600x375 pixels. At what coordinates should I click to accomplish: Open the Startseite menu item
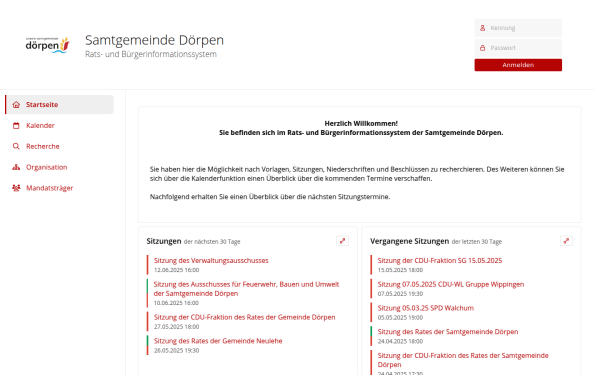click(59, 104)
